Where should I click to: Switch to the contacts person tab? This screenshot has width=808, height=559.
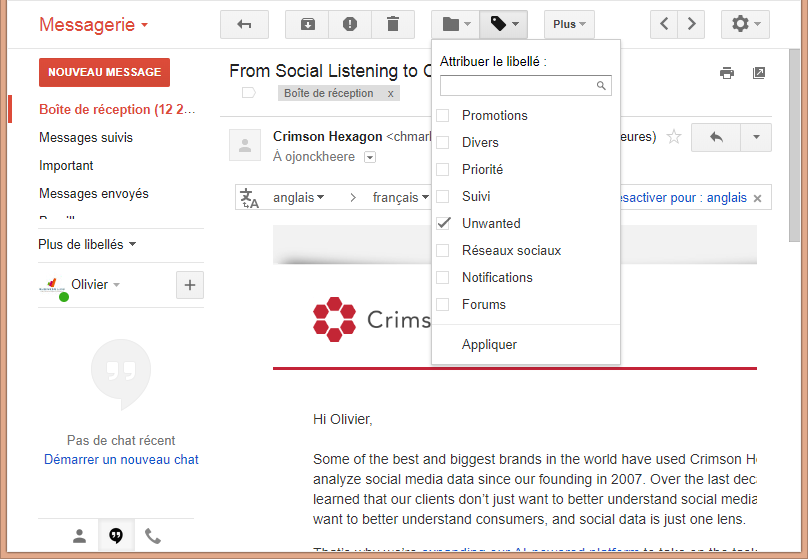79,536
